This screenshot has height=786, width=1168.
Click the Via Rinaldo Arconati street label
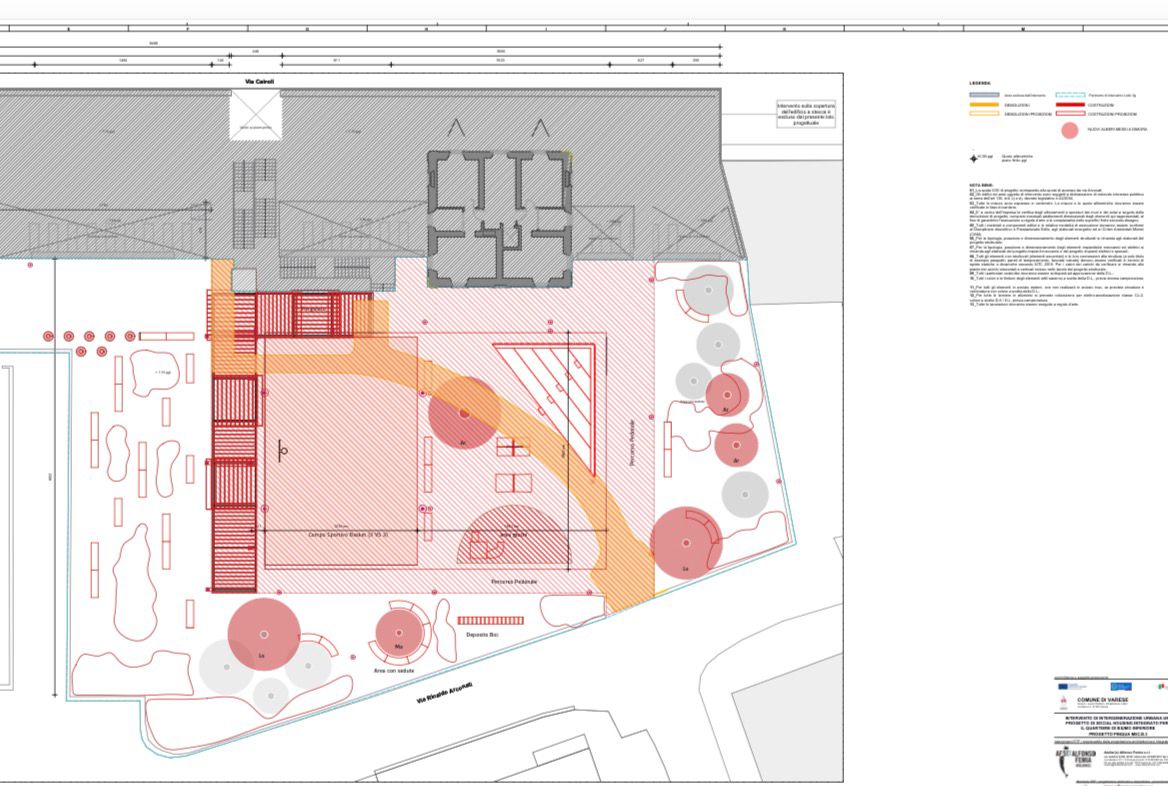click(445, 693)
